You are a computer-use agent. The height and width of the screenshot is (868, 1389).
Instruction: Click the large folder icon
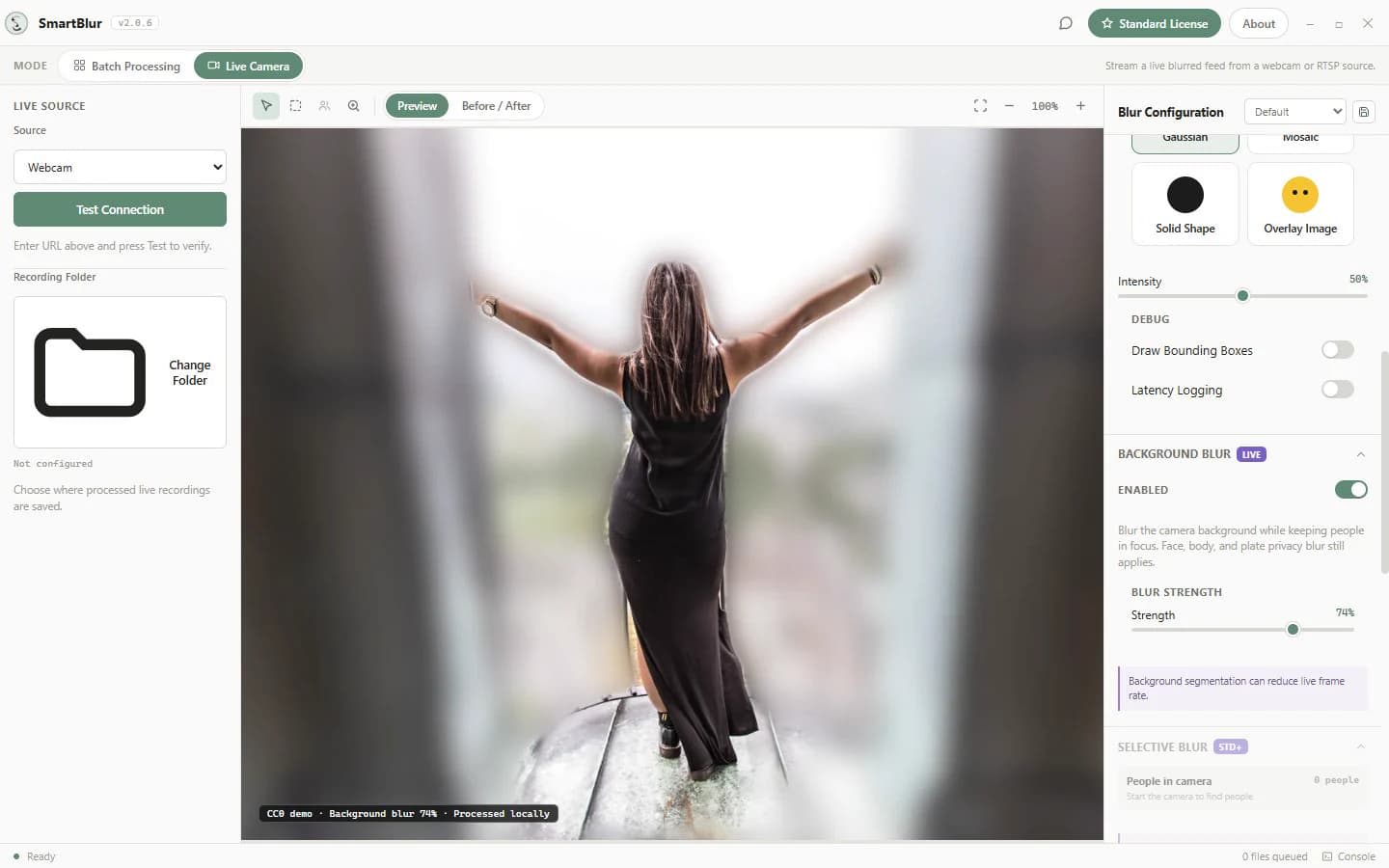pyautogui.click(x=90, y=372)
